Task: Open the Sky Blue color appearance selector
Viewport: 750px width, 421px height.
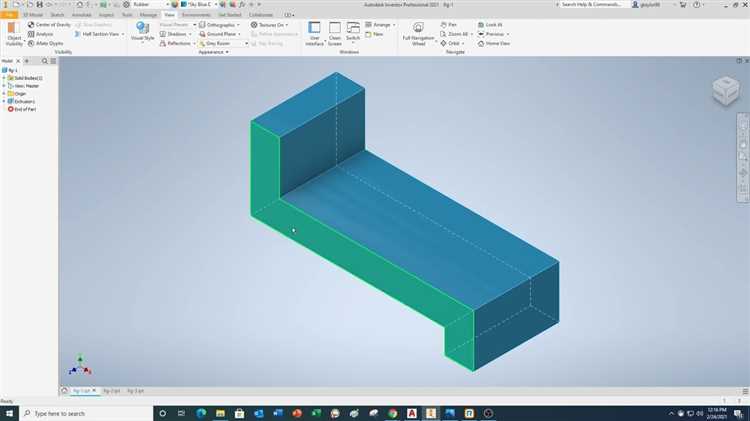Action: [200, 4]
